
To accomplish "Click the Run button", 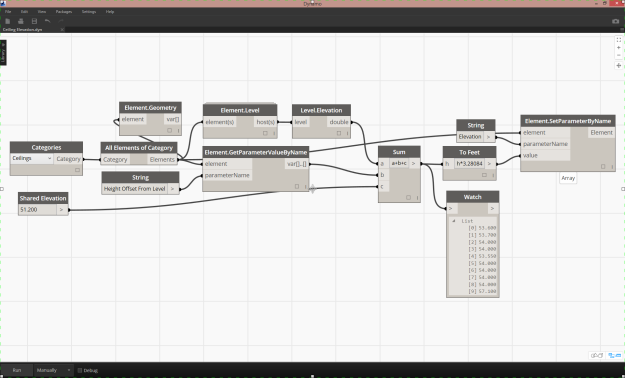I will pyautogui.click(x=17, y=370).
